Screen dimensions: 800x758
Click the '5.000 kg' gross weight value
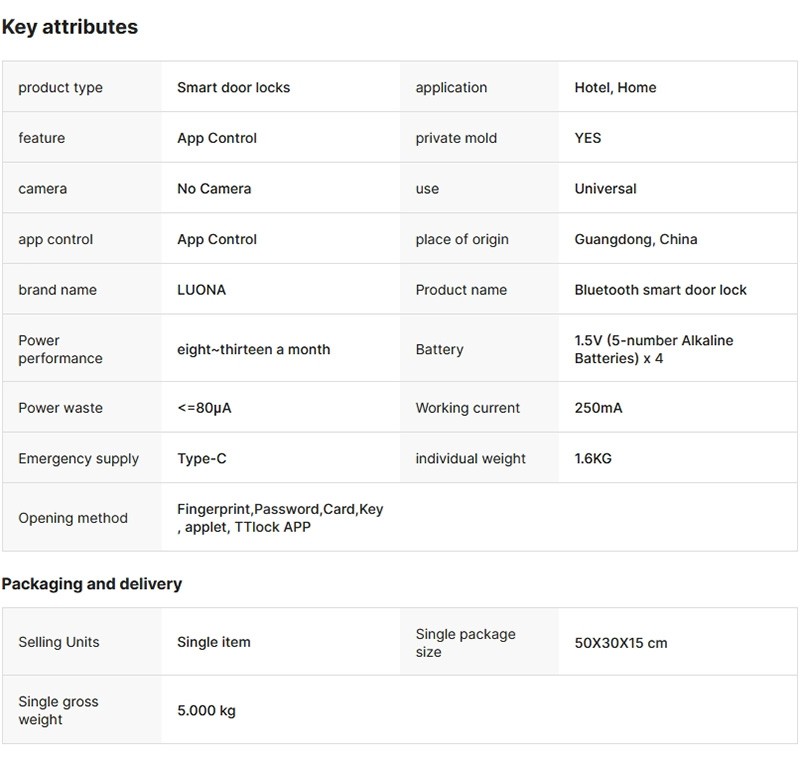click(x=206, y=711)
